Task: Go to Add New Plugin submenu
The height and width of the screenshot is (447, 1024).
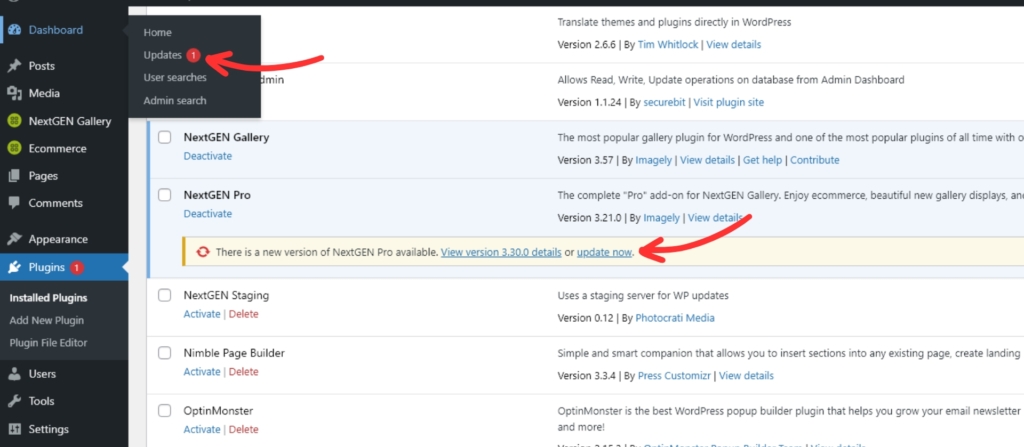Action: pyautogui.click(x=46, y=320)
